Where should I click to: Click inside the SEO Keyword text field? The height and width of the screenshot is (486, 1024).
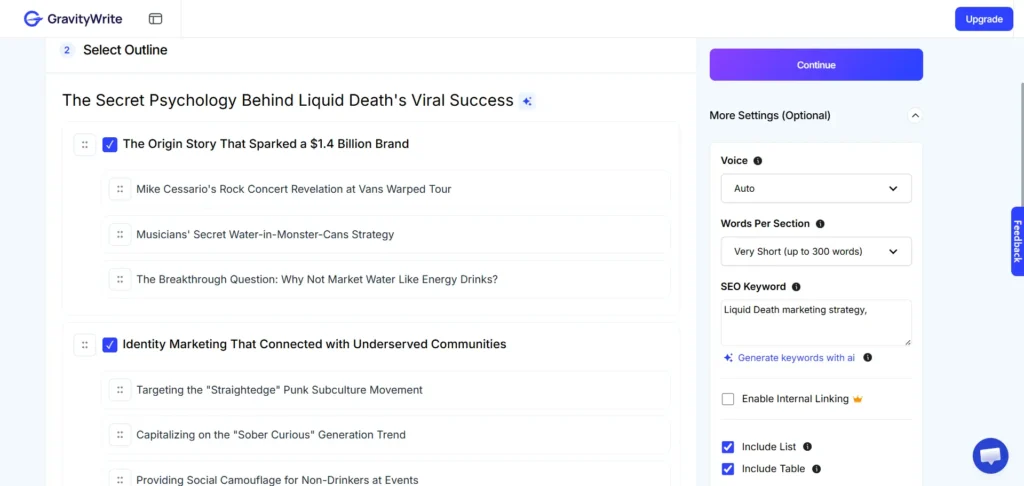[816, 323]
